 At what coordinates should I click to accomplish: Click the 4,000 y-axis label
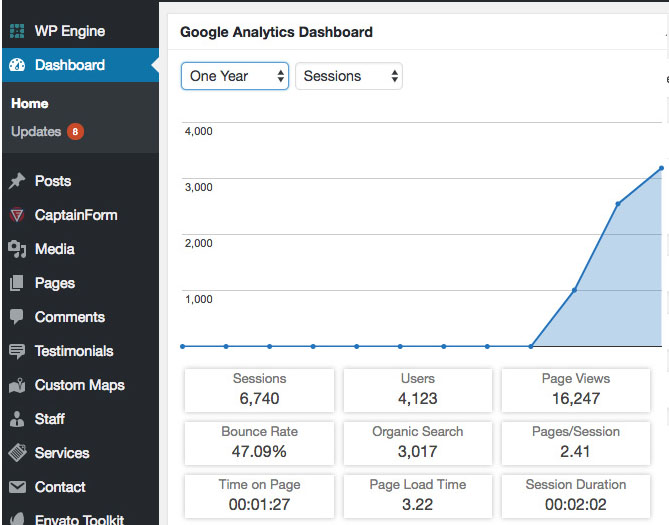[x=198, y=131]
